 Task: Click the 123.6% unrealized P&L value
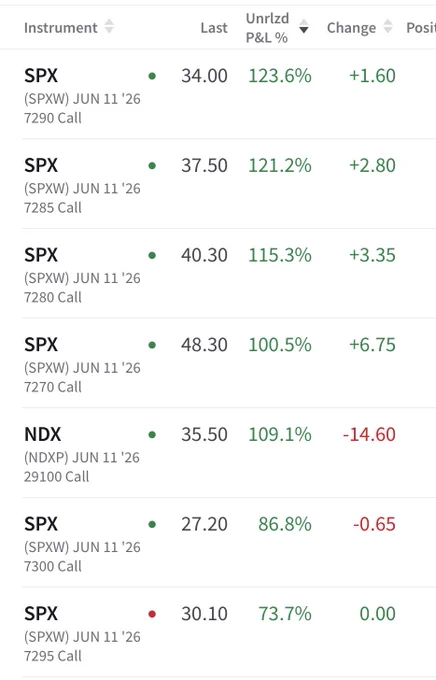280,76
